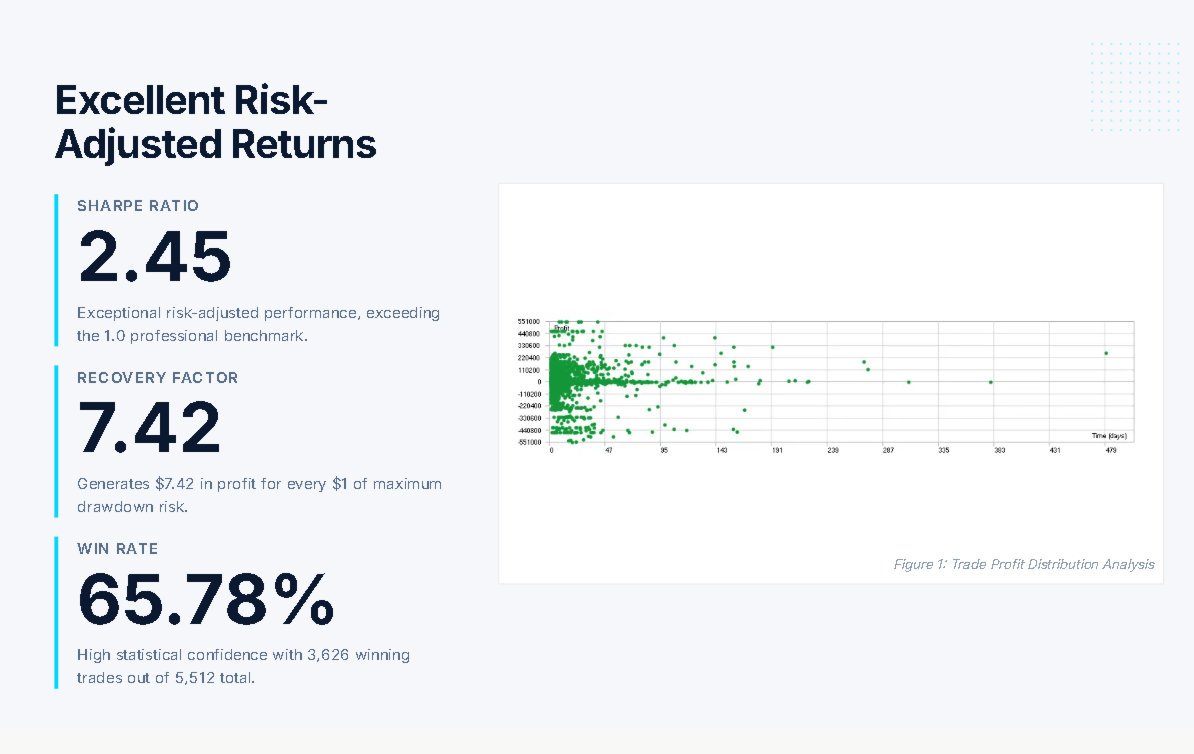Image resolution: width=1194 pixels, height=754 pixels.
Task: Click the 551000 top Y-axis value
Action: pyautogui.click(x=529, y=322)
